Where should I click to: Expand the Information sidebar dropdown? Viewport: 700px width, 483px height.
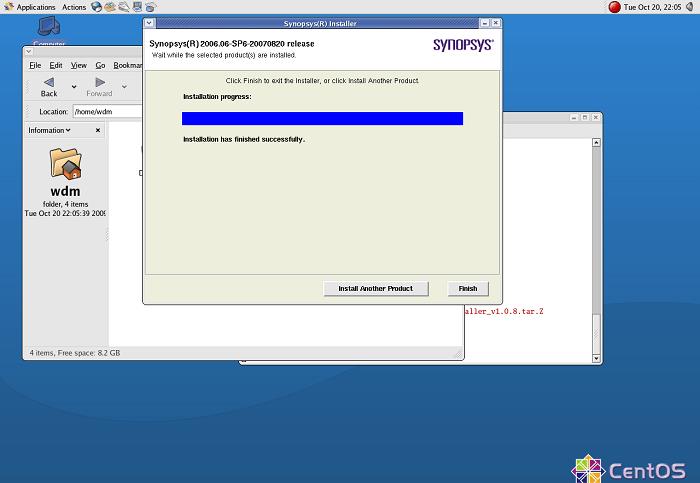click(49, 130)
